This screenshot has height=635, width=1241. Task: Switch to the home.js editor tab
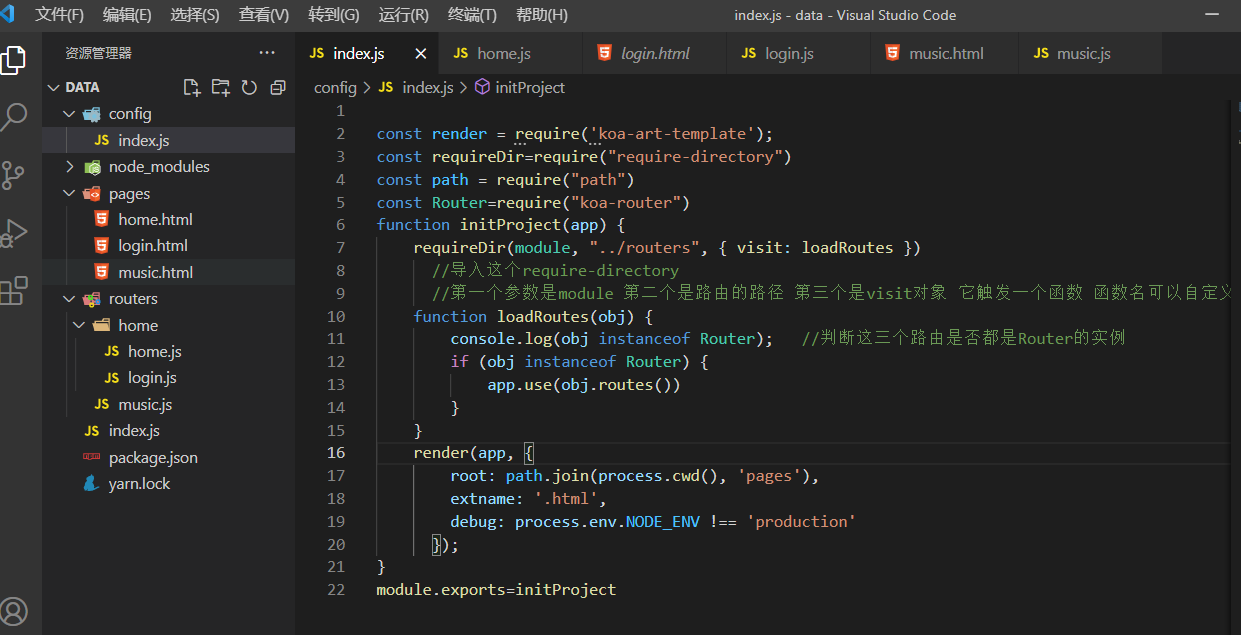coord(510,53)
